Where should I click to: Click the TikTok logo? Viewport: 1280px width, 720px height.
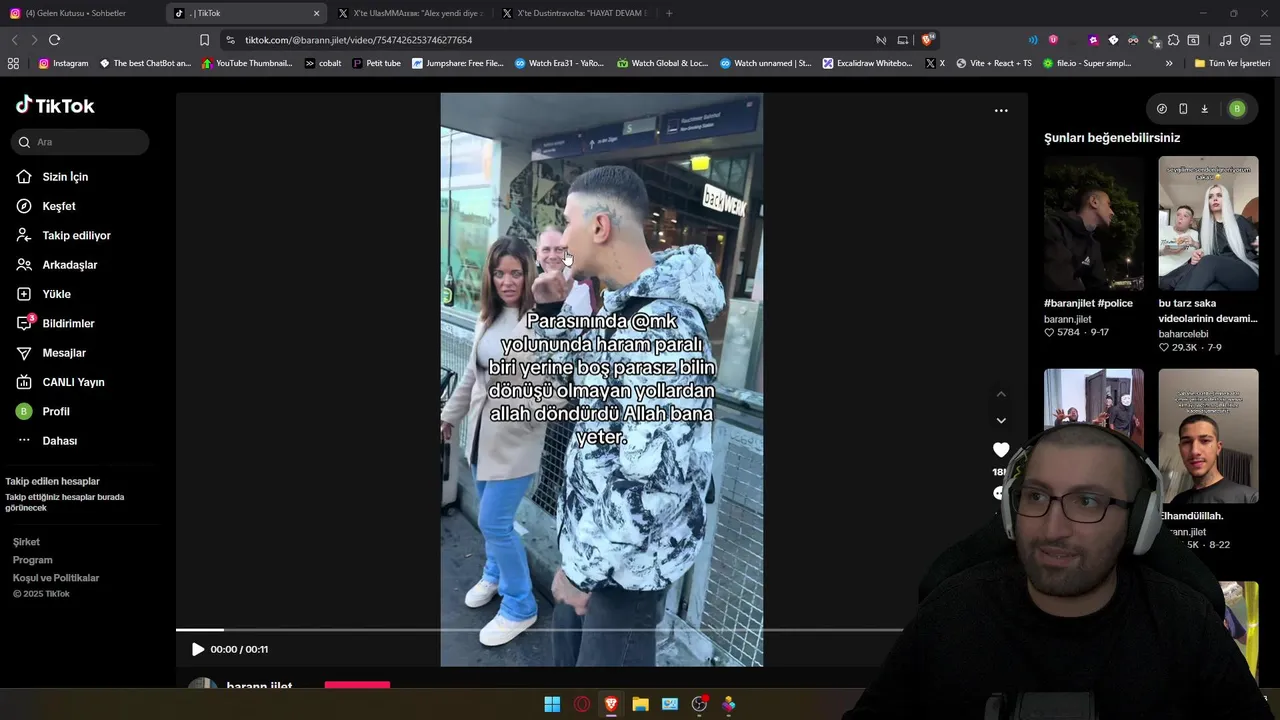coord(55,105)
